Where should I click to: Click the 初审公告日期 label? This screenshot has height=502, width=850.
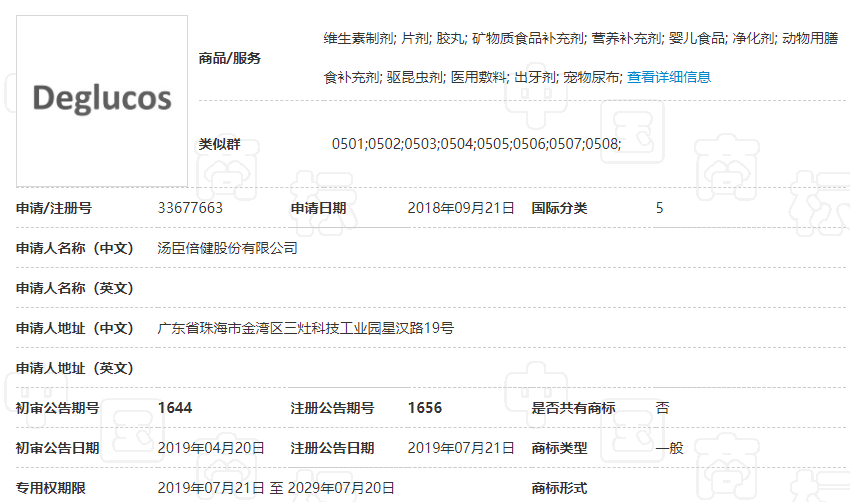58,448
